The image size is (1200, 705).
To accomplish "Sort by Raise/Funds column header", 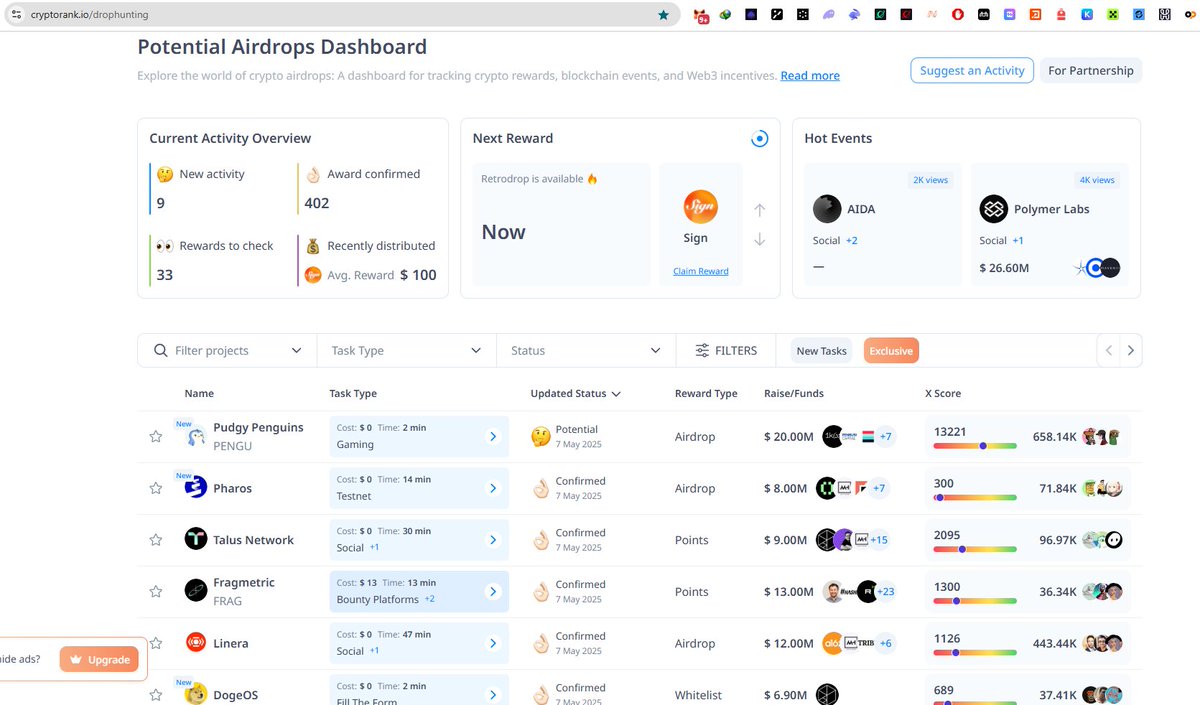I will pyautogui.click(x=794, y=394).
